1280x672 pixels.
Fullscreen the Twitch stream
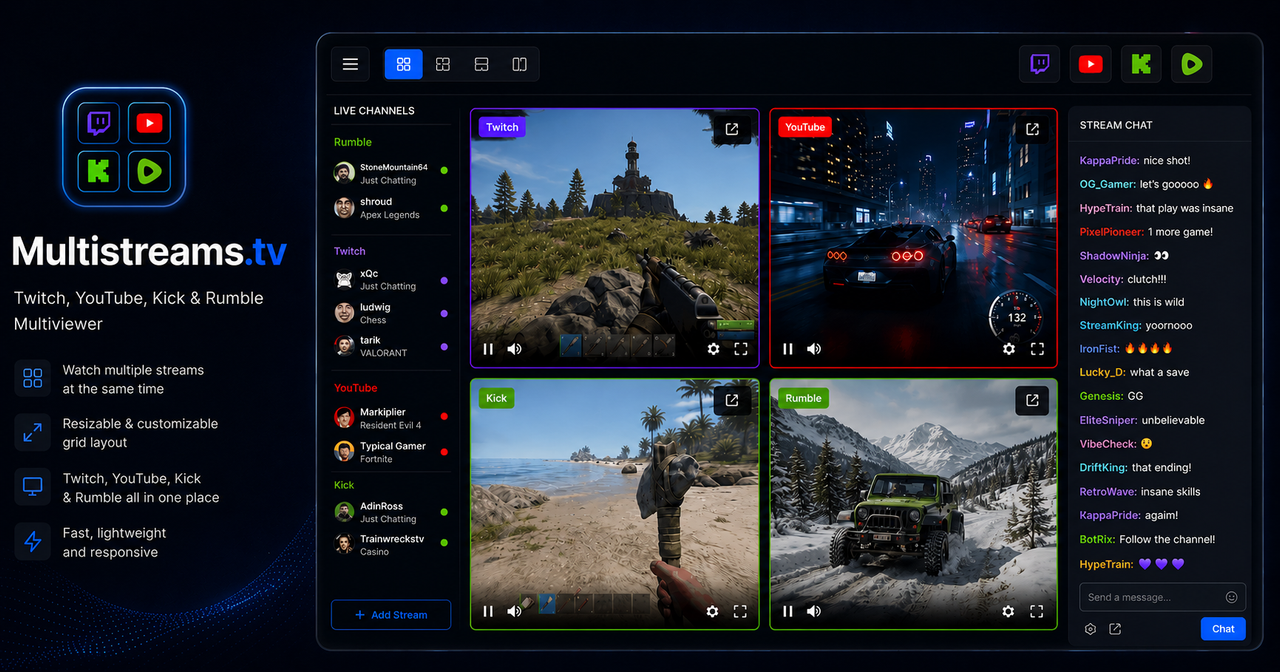point(741,349)
